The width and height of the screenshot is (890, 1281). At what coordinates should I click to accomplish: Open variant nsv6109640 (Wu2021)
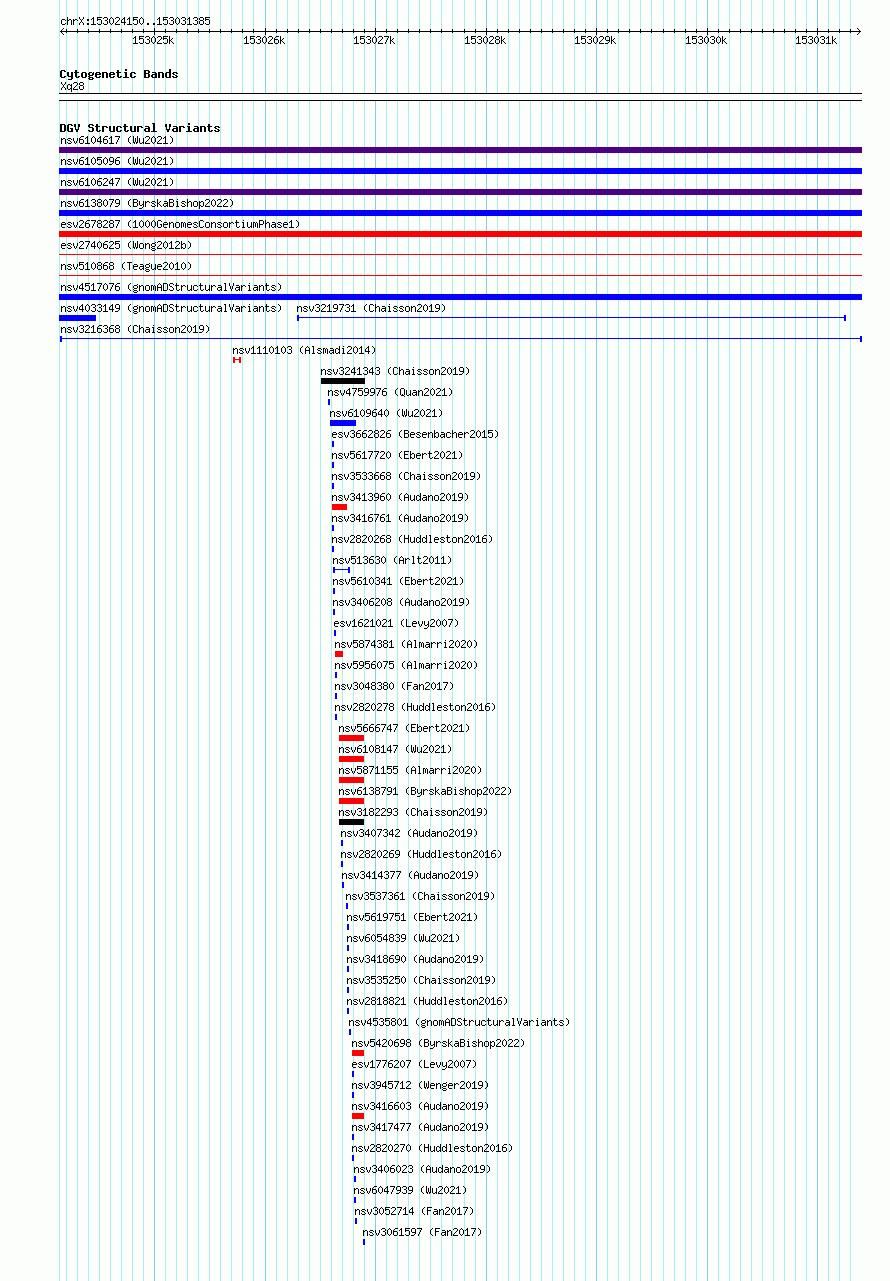pos(387,413)
